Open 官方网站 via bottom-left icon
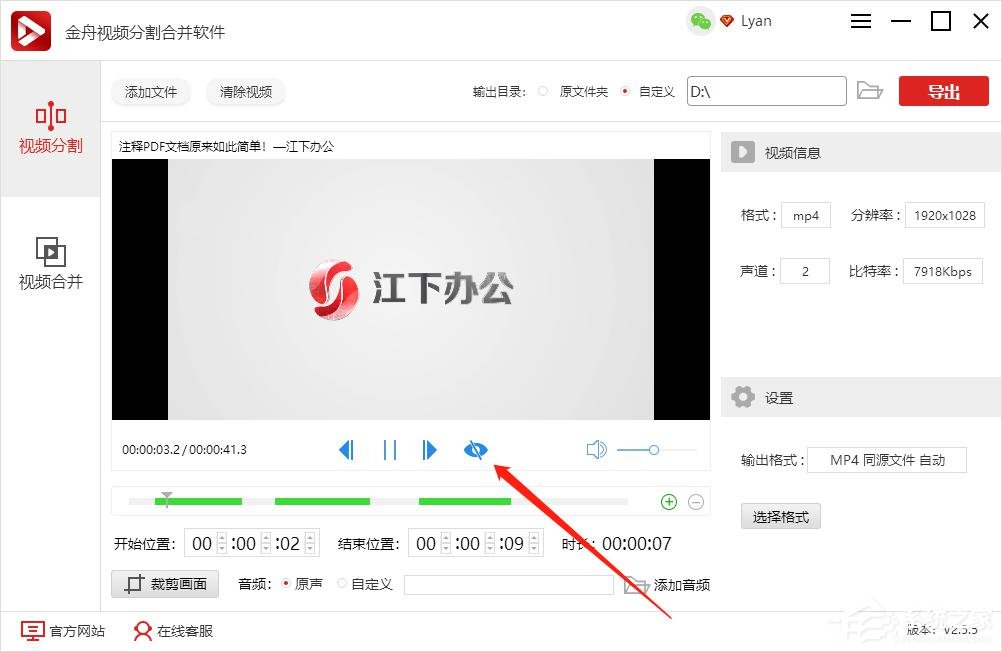 34,632
